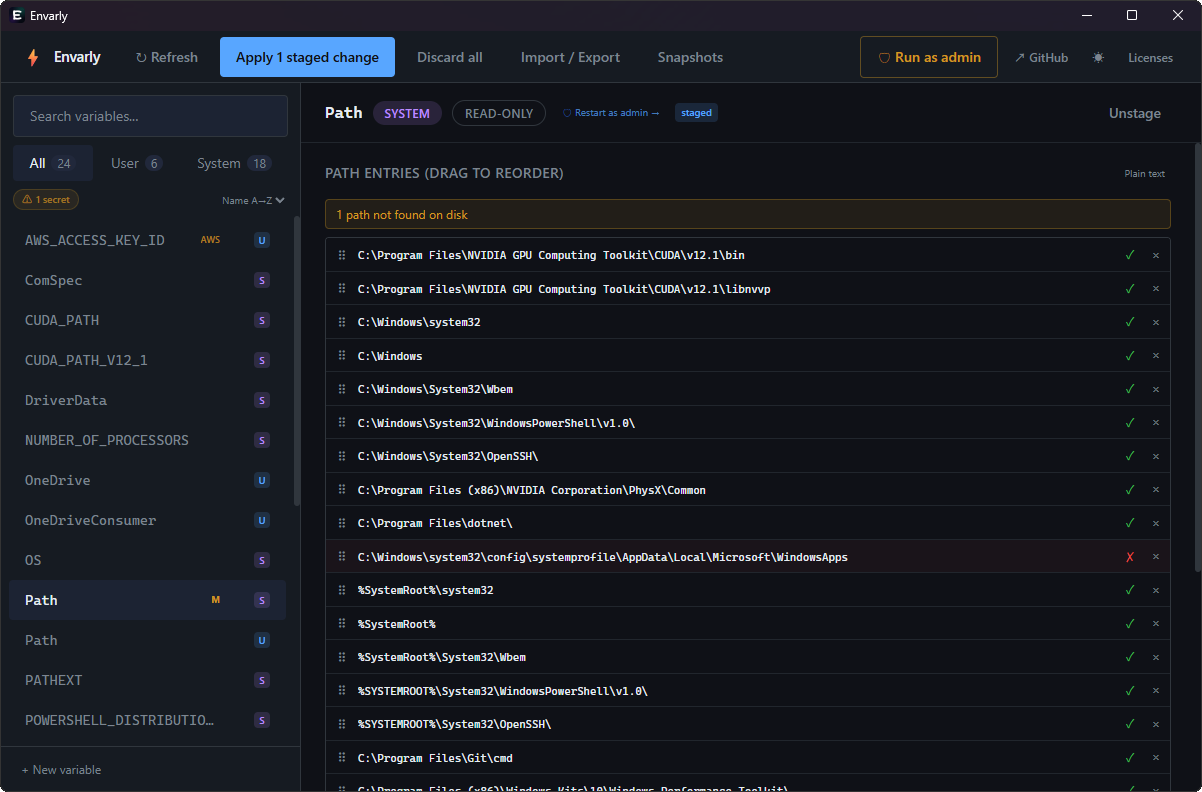Toggle the light/dark theme sun icon
The image size is (1202, 792).
tap(1098, 58)
